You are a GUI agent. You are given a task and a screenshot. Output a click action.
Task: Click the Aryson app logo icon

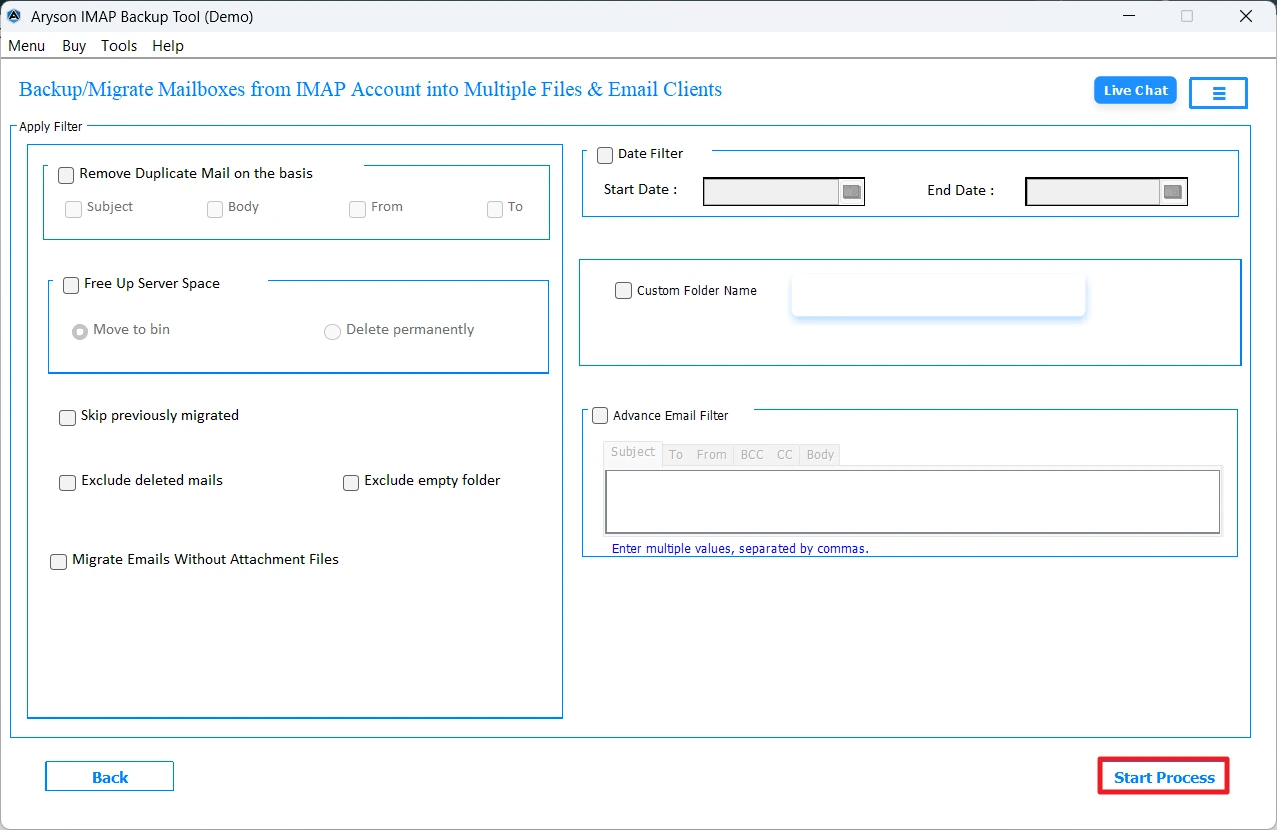coord(14,16)
